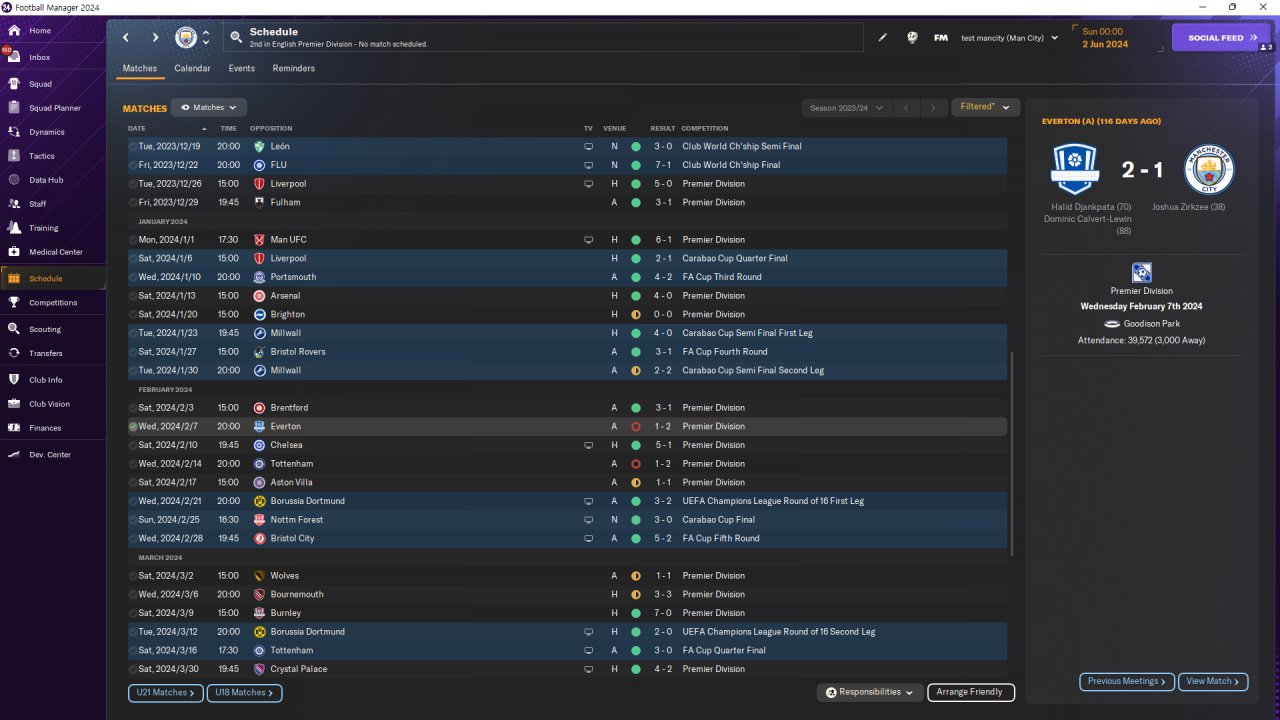Click the U21 Matches button
The height and width of the screenshot is (720, 1280).
(165, 692)
